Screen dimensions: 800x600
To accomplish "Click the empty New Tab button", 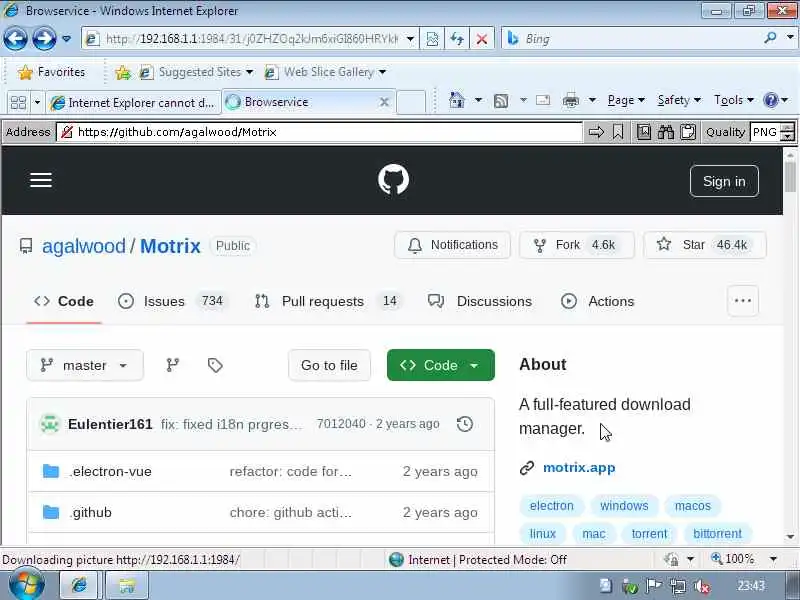I will click(x=411, y=102).
